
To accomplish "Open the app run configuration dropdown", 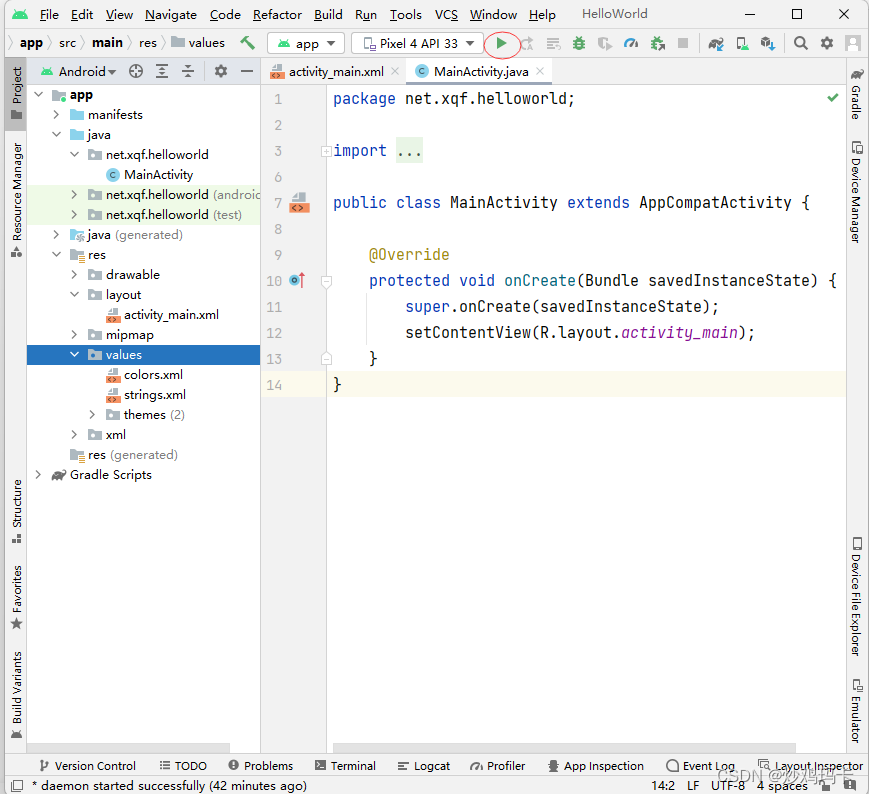I will (306, 43).
